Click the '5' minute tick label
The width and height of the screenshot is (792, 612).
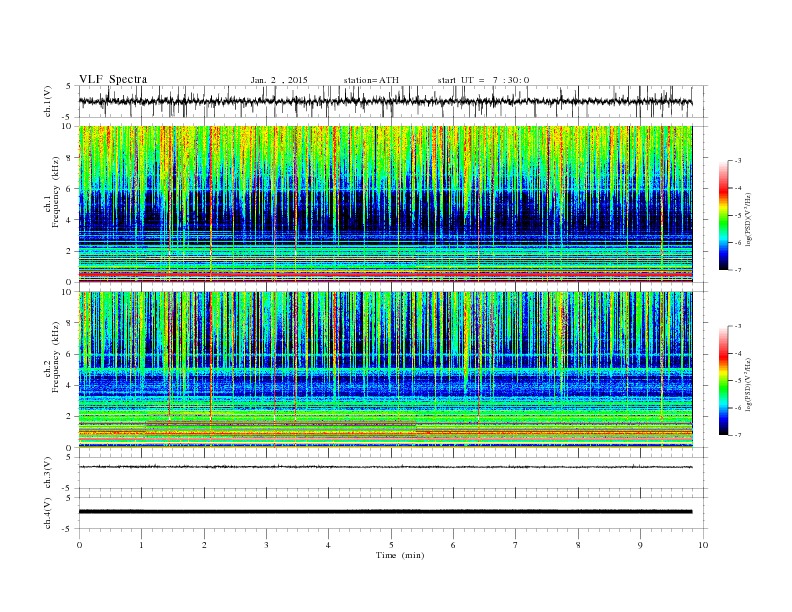click(391, 545)
